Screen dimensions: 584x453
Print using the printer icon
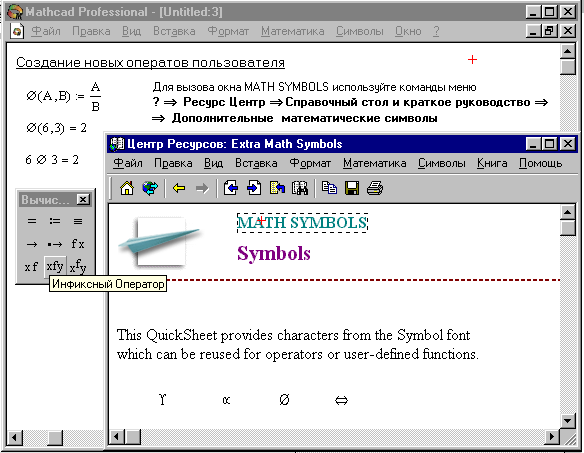375,188
